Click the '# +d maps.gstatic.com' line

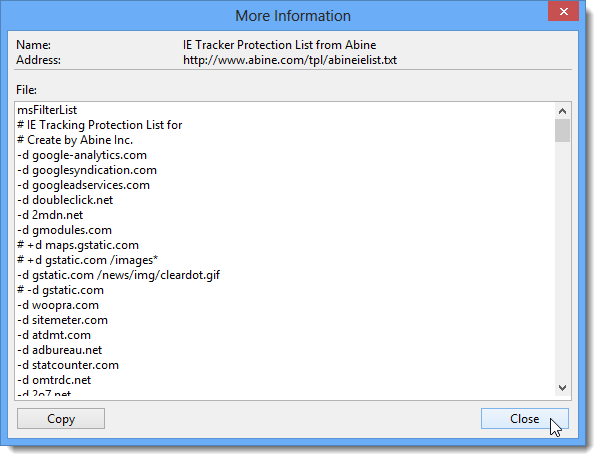point(78,245)
